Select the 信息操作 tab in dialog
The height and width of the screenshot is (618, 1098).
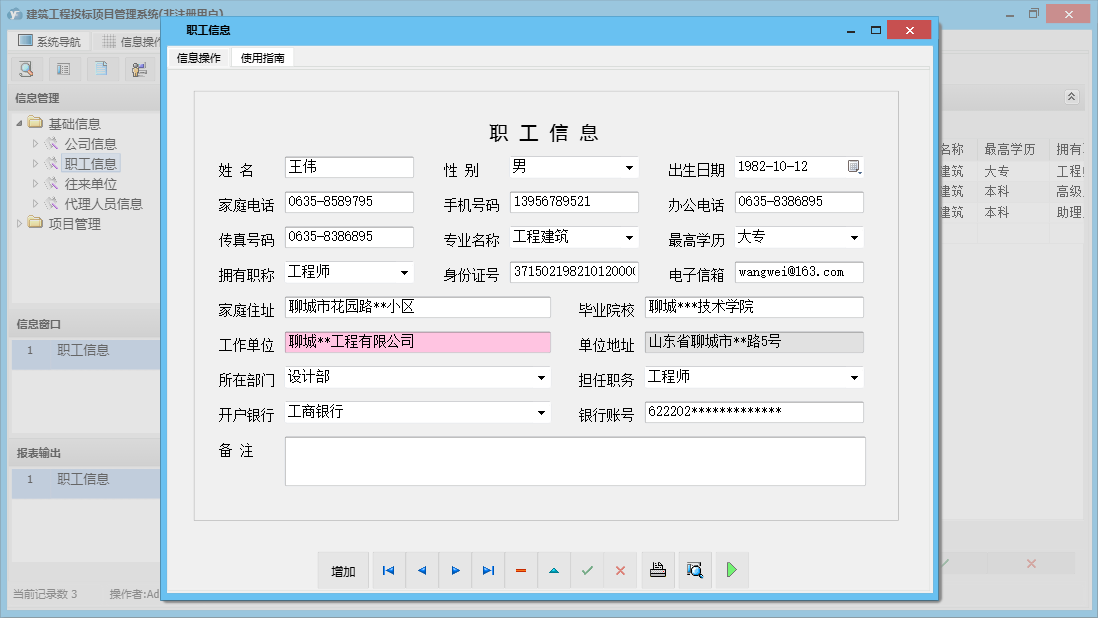pos(199,58)
